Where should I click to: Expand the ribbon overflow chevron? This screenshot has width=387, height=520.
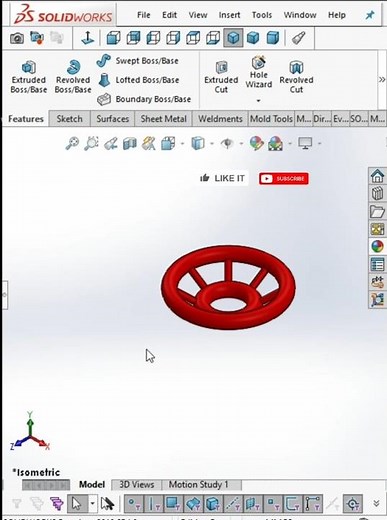pos(382,79)
